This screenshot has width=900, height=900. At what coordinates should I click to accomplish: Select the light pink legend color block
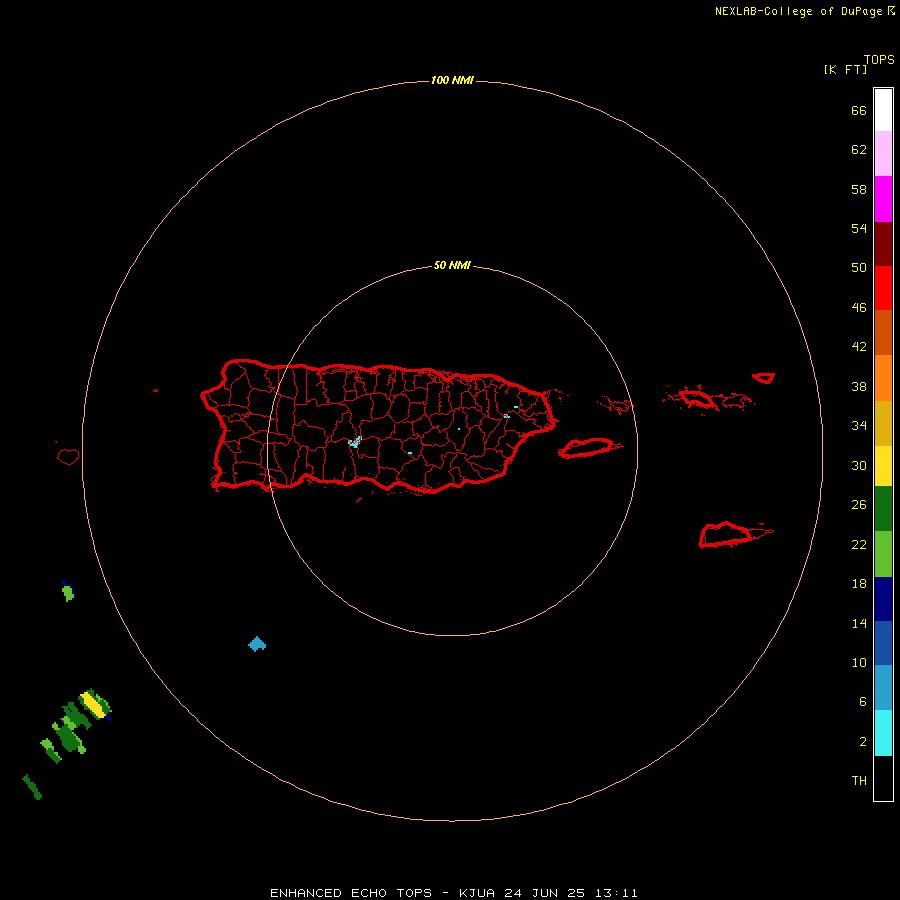[883, 153]
